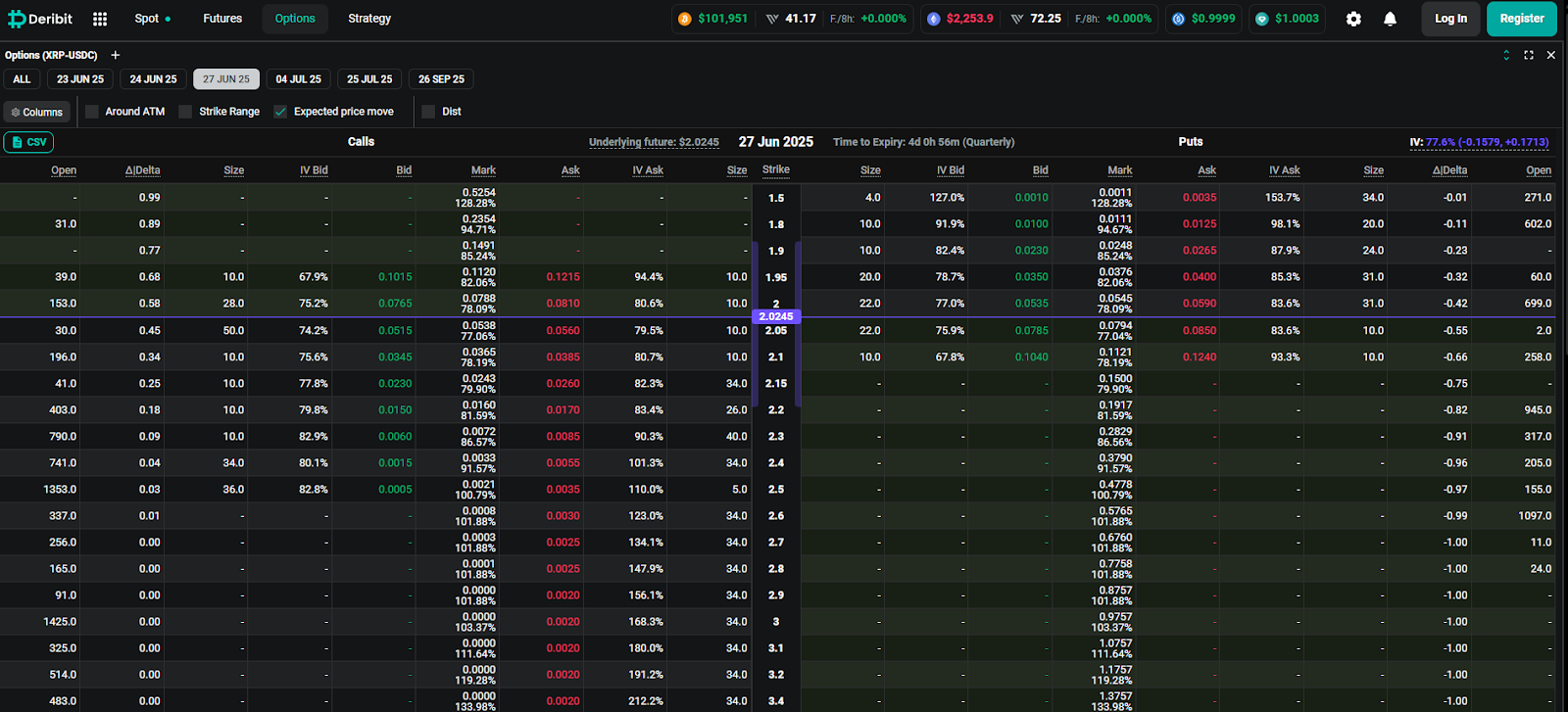Switch to the Futures tab
Screen dimensions: 1568x712
pos(222,19)
